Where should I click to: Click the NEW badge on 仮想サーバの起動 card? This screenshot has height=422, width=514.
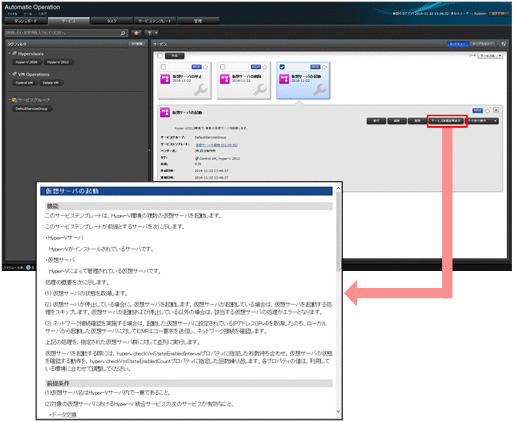315,67
